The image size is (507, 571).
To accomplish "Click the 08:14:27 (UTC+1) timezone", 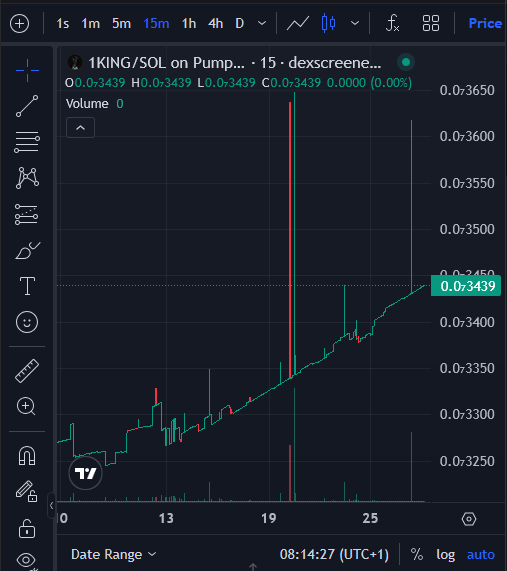I will click(334, 555).
